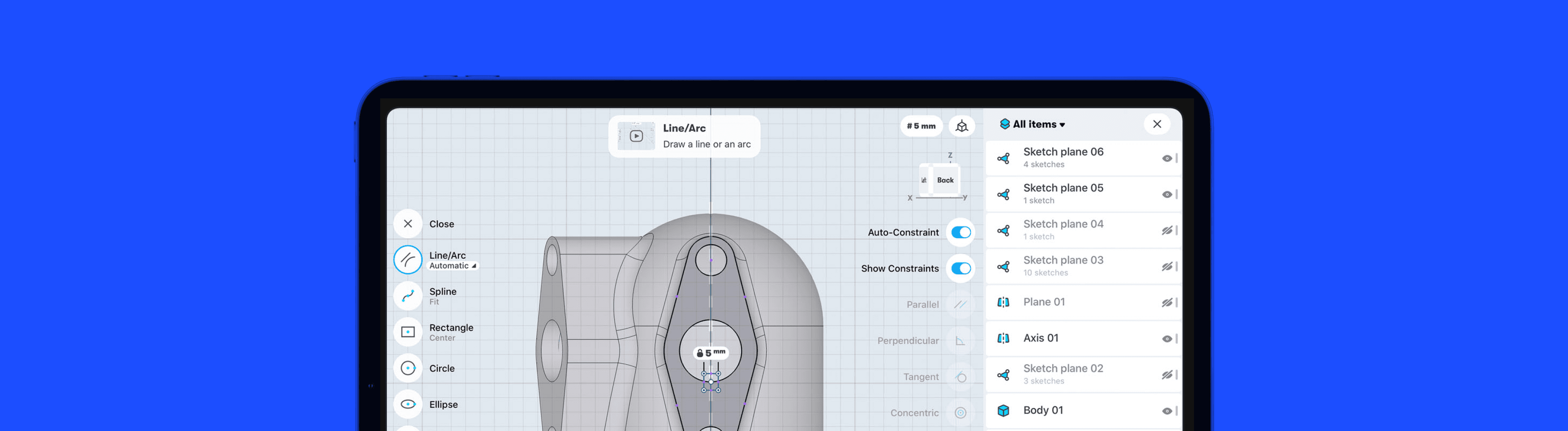This screenshot has height=431, width=1568.
Task: Play the Line/Arc tutorial video
Action: click(636, 136)
